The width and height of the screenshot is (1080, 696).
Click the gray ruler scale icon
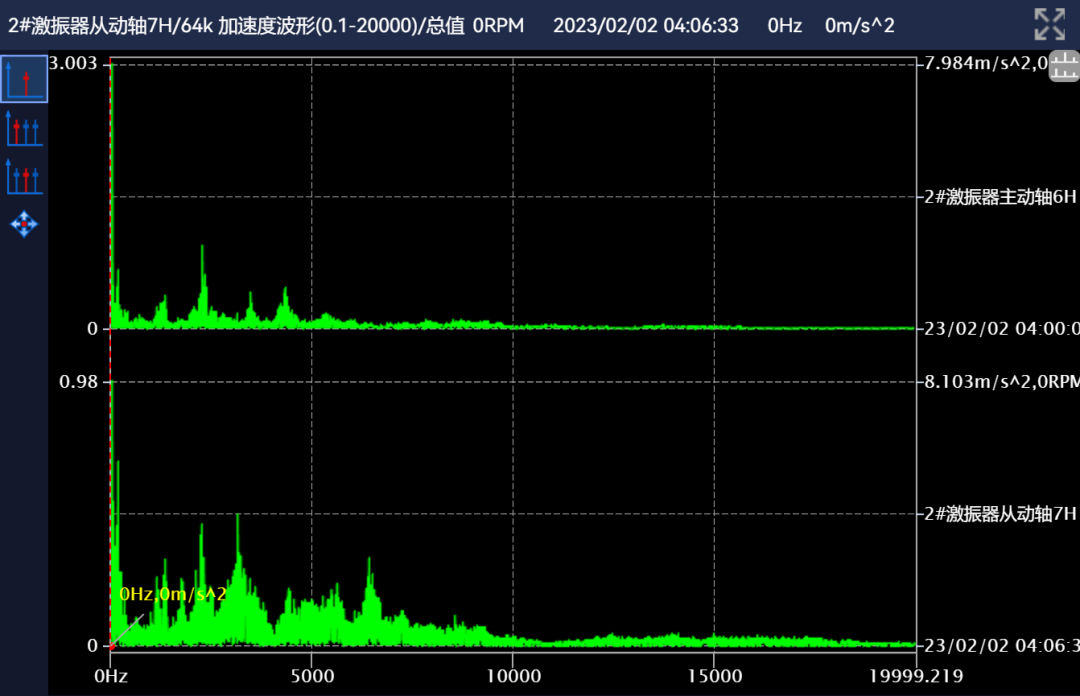(x=1063, y=67)
